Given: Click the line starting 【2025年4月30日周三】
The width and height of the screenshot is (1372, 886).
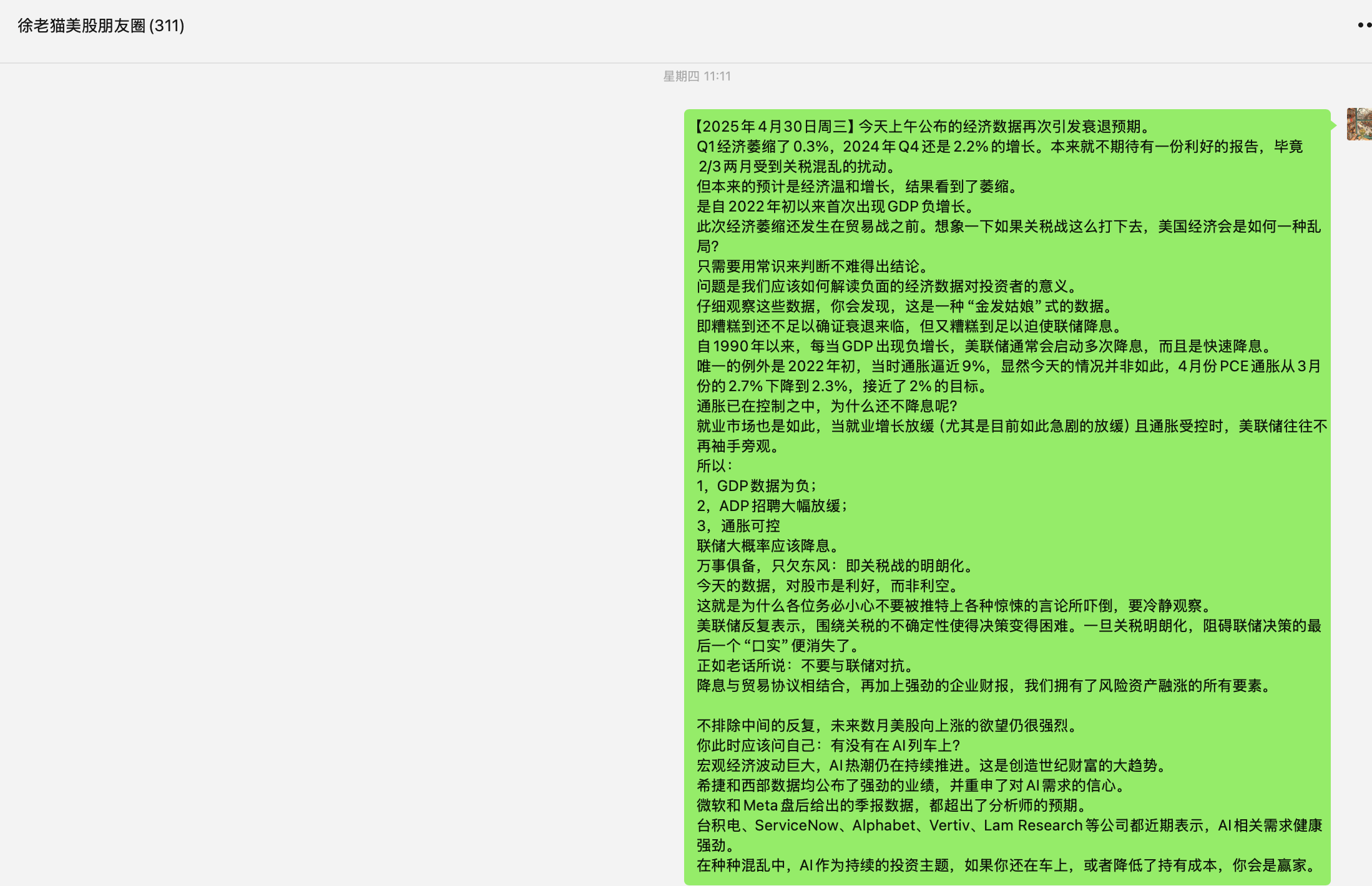Looking at the screenshot, I should point(924,127).
